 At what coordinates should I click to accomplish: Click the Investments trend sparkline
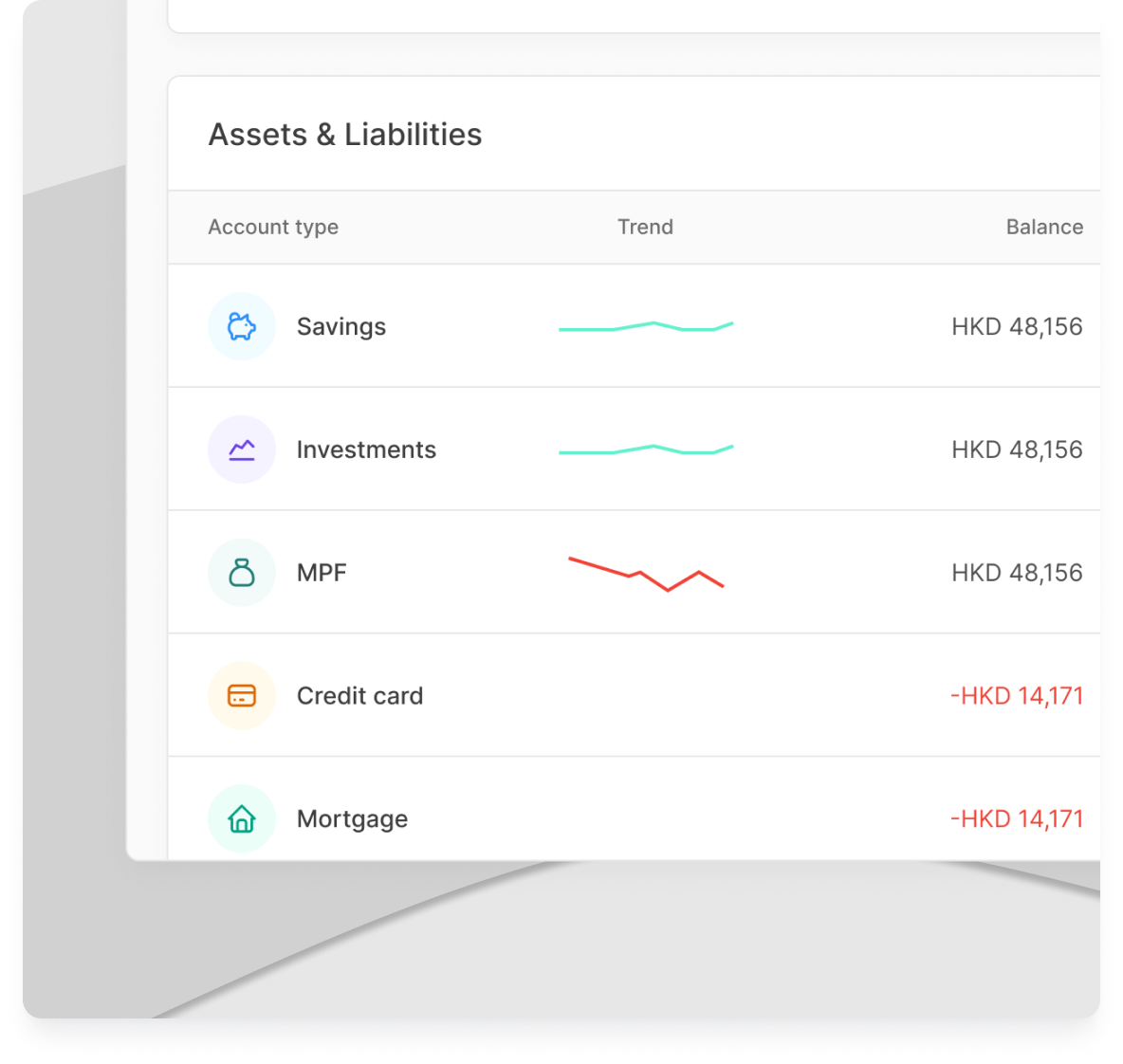pyautogui.click(x=646, y=449)
